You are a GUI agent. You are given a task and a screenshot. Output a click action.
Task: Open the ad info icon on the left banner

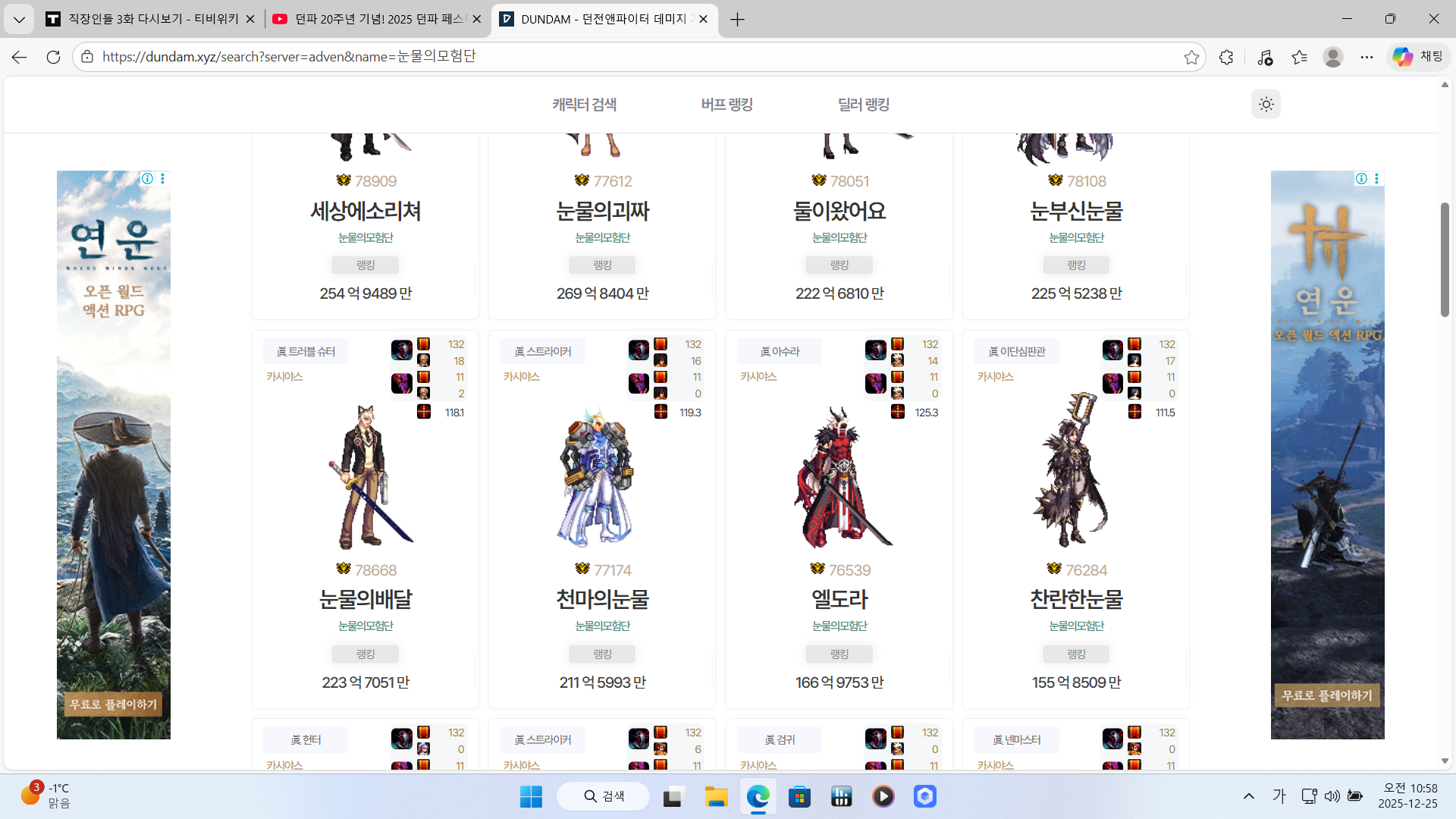(x=147, y=178)
